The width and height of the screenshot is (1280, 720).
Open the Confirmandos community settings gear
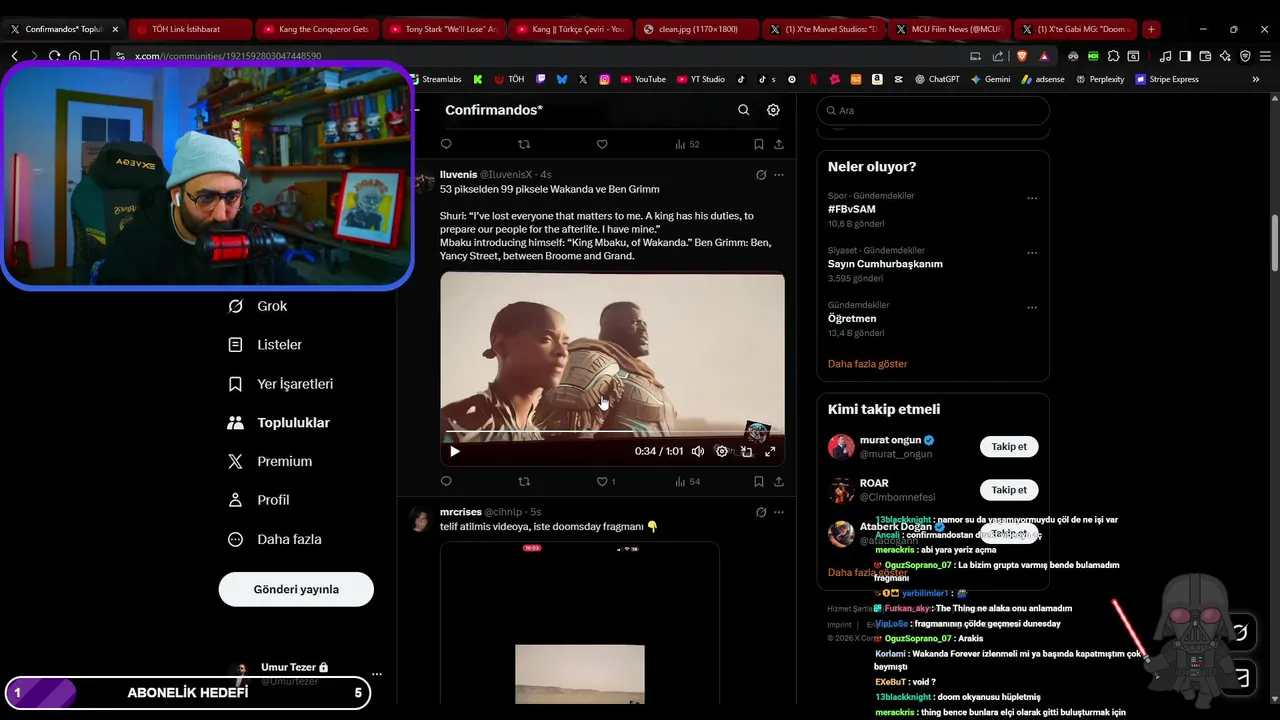[773, 110]
